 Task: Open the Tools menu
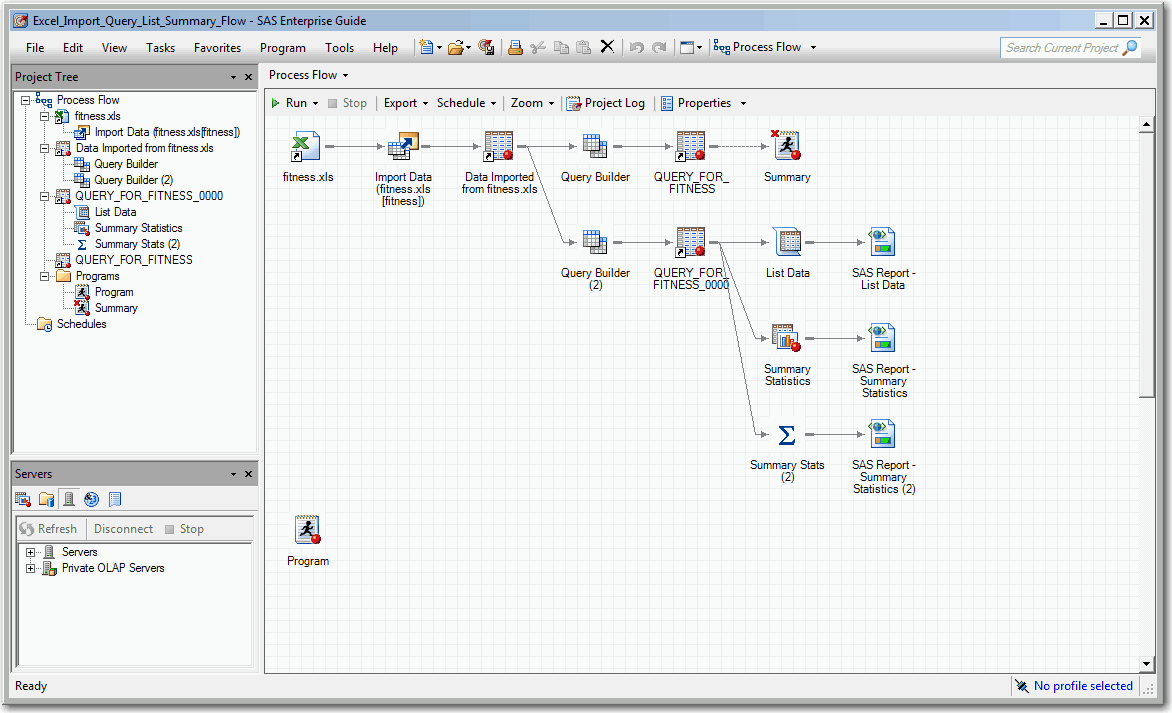(x=339, y=47)
